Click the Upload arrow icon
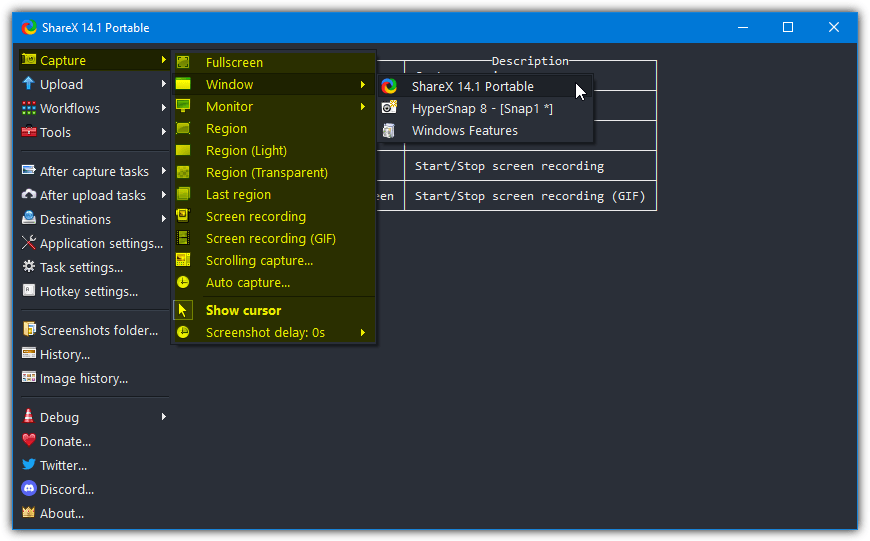 [x=29, y=83]
